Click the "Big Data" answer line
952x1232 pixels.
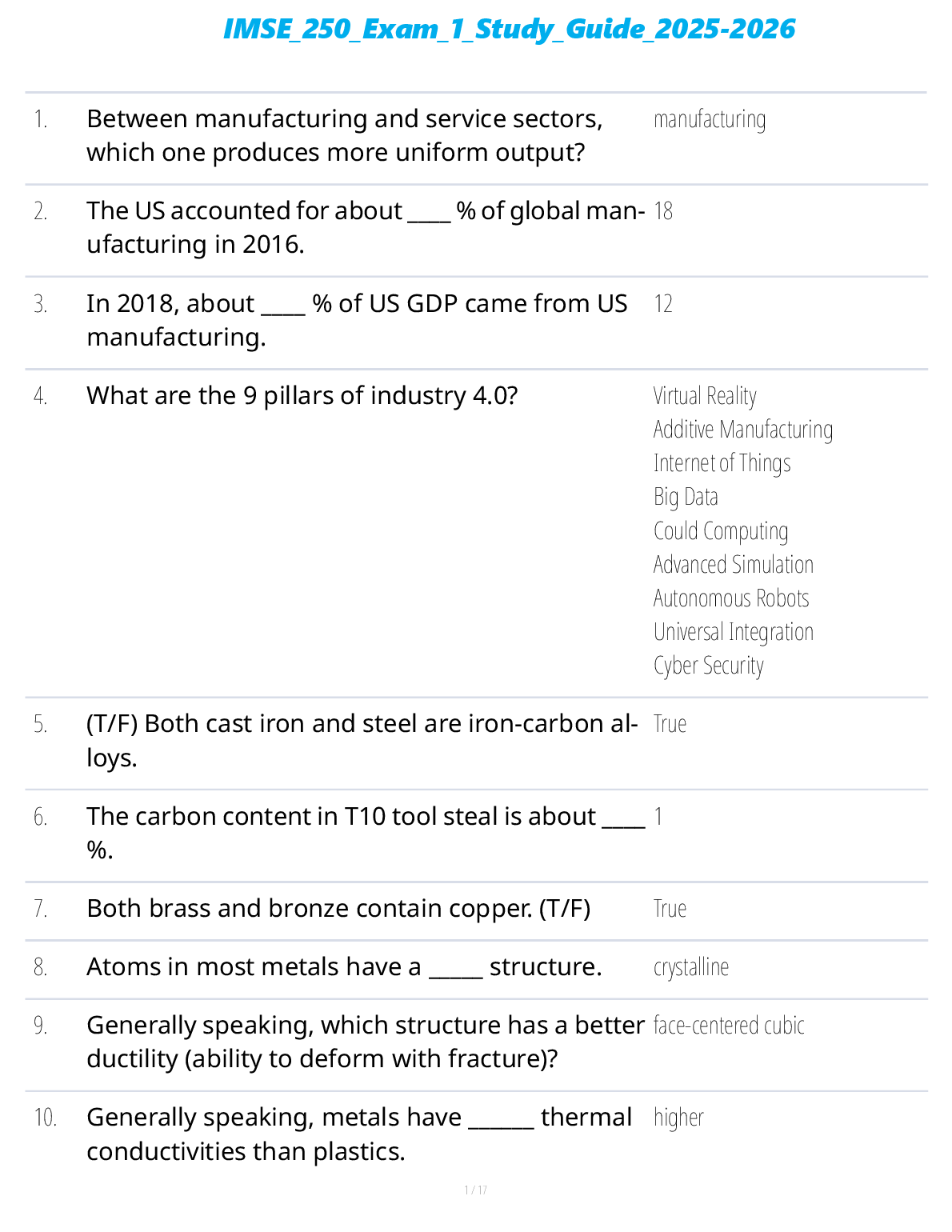(x=686, y=497)
